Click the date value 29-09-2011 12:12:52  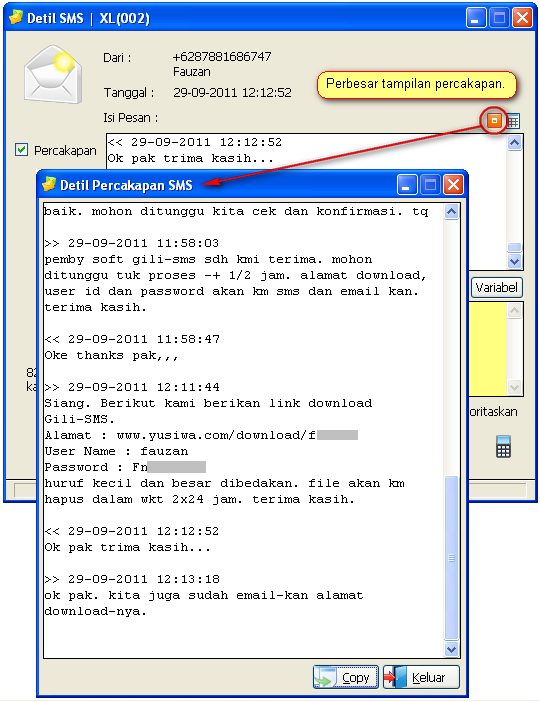[232, 93]
